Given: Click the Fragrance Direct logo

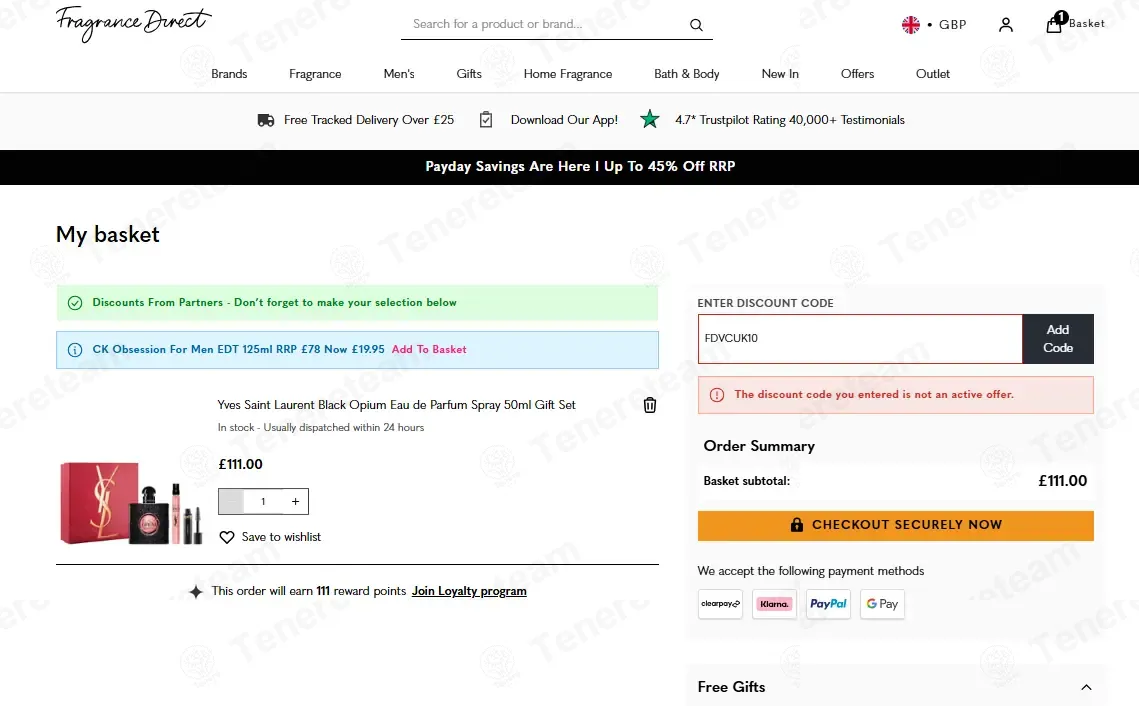Looking at the screenshot, I should point(133,24).
